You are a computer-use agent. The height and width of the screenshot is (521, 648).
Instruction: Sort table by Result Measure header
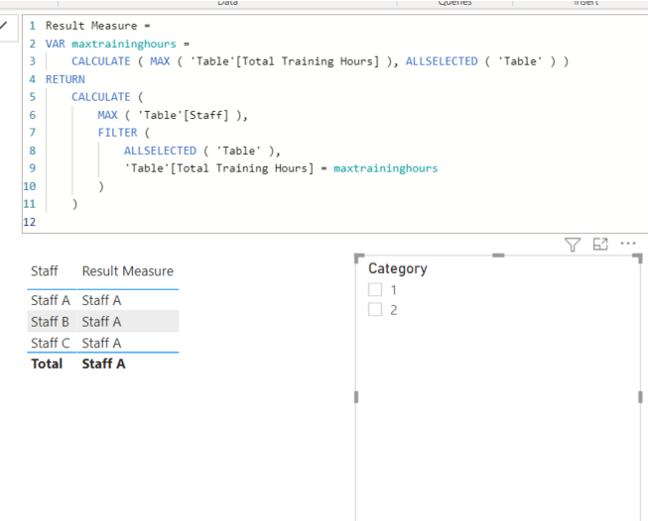click(x=128, y=271)
